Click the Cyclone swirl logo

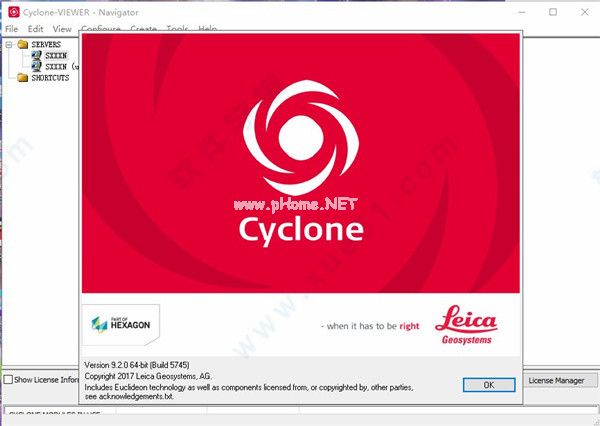click(301, 138)
